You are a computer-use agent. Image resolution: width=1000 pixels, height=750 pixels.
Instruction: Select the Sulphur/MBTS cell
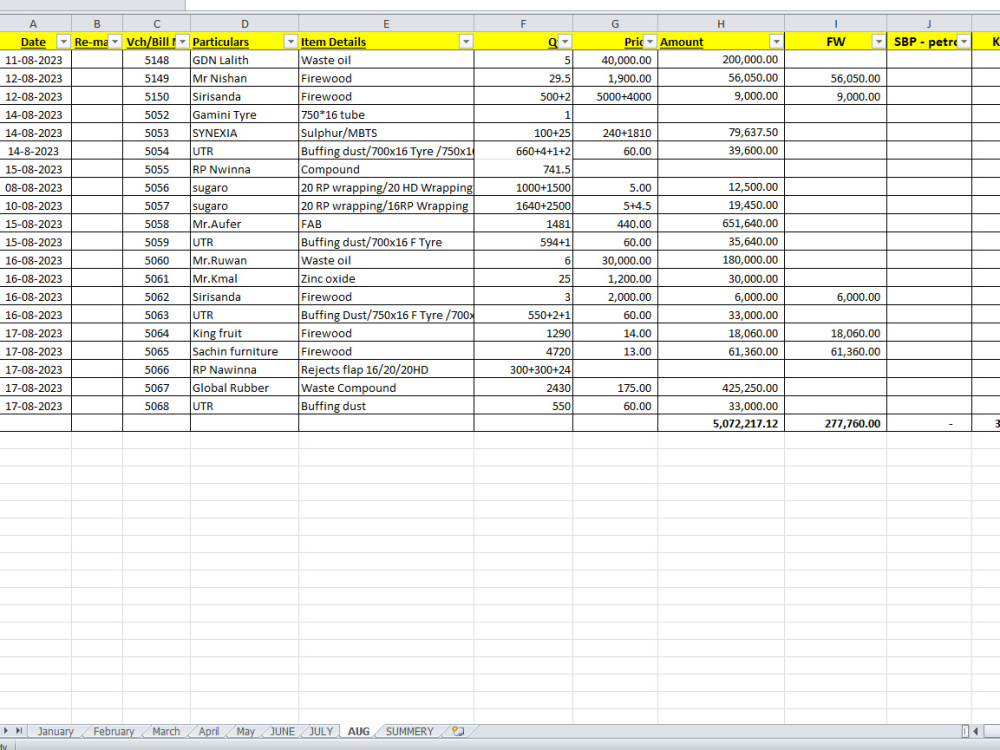click(x=386, y=133)
